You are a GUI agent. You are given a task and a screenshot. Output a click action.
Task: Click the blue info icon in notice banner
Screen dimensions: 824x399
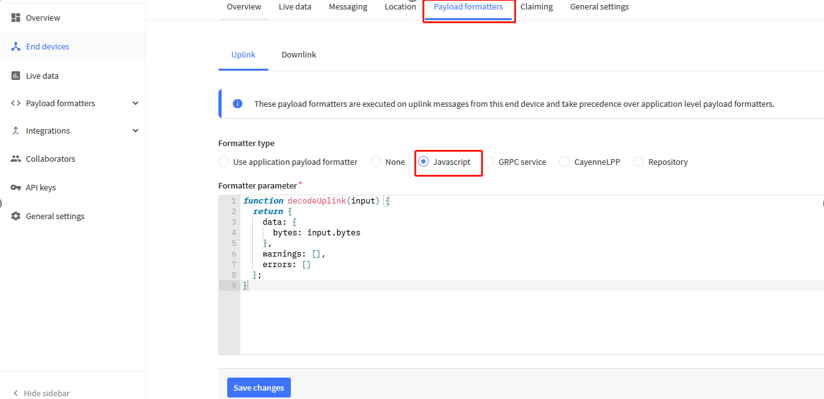[238, 104]
